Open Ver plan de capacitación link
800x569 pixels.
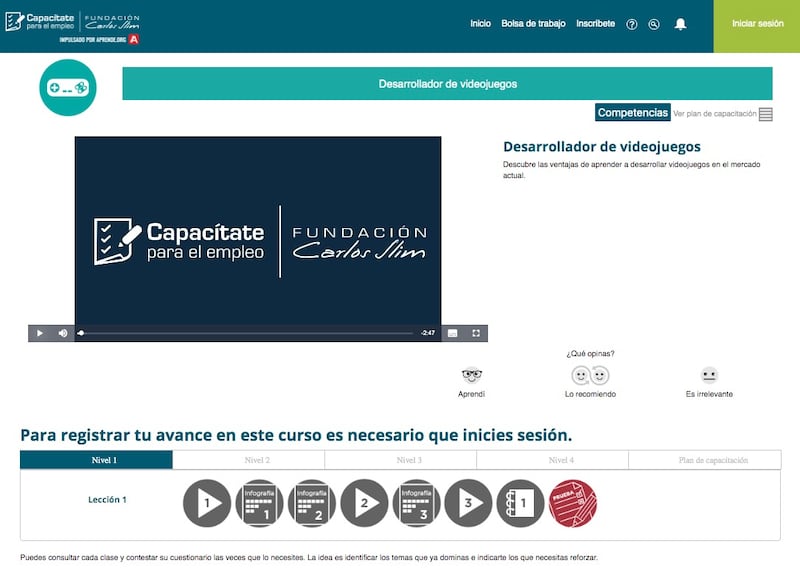(x=714, y=114)
